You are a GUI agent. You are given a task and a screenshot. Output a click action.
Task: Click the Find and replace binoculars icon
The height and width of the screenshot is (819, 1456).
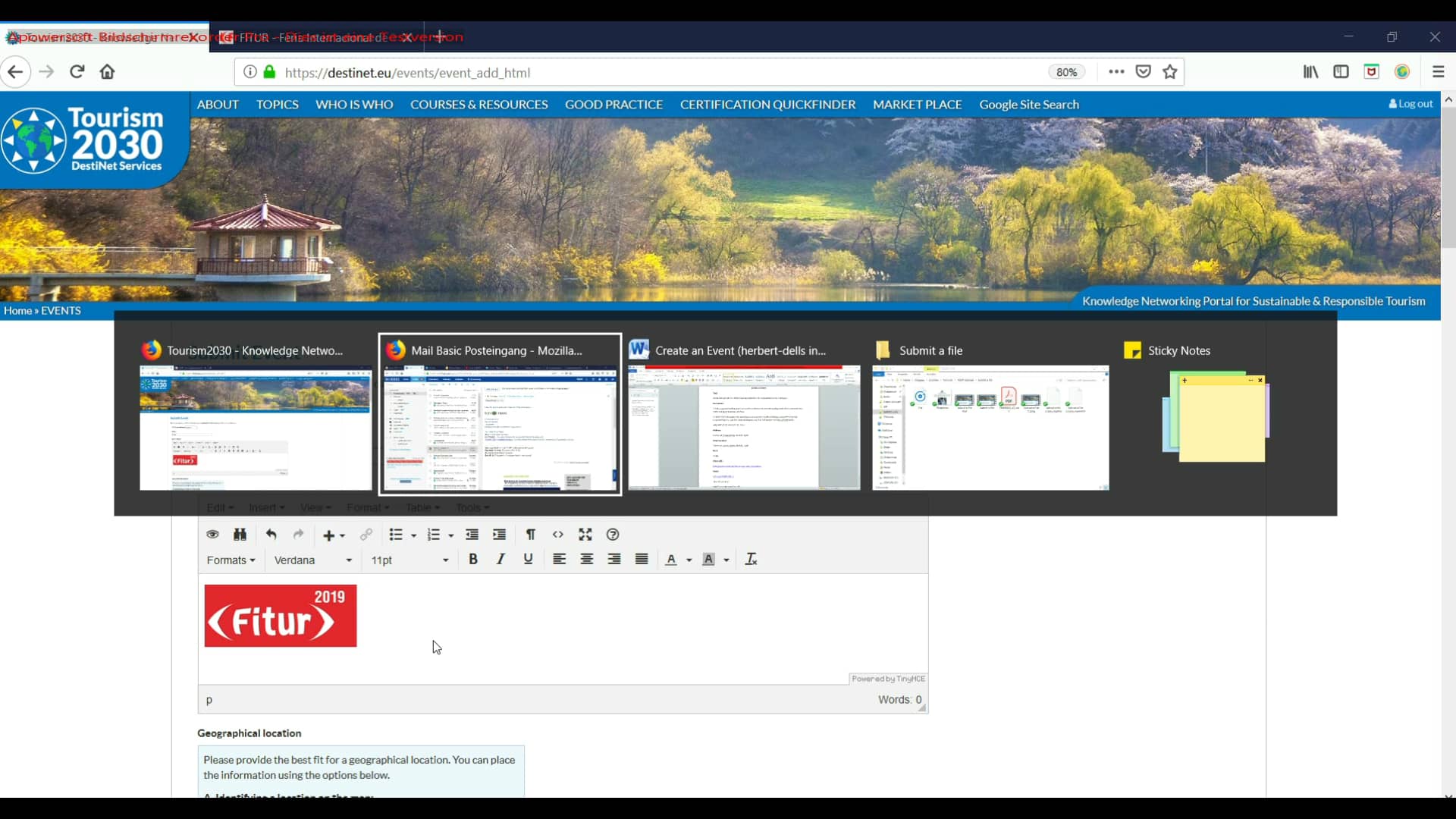240,535
